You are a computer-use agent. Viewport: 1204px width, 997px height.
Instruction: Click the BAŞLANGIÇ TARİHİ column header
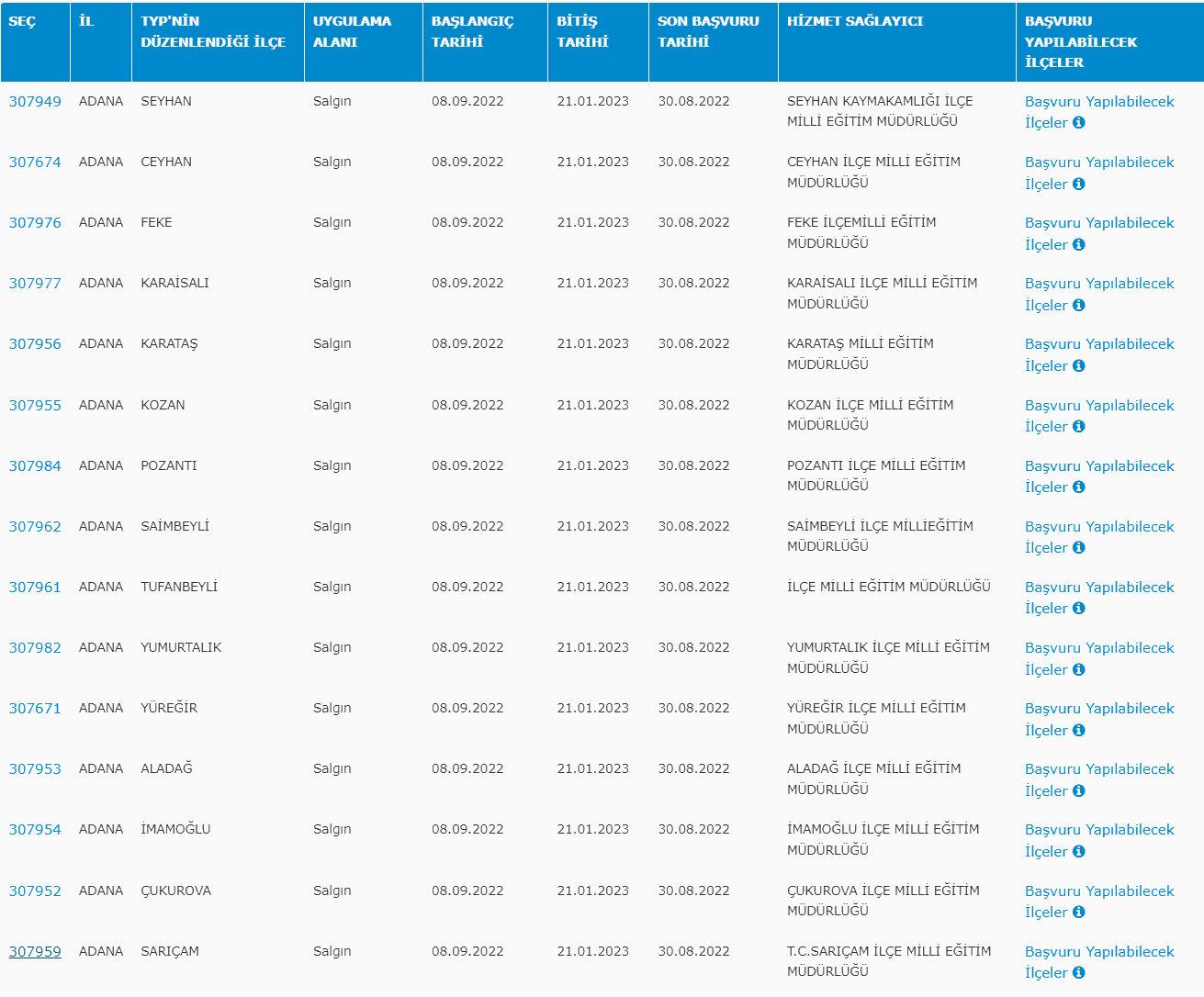coord(472,31)
